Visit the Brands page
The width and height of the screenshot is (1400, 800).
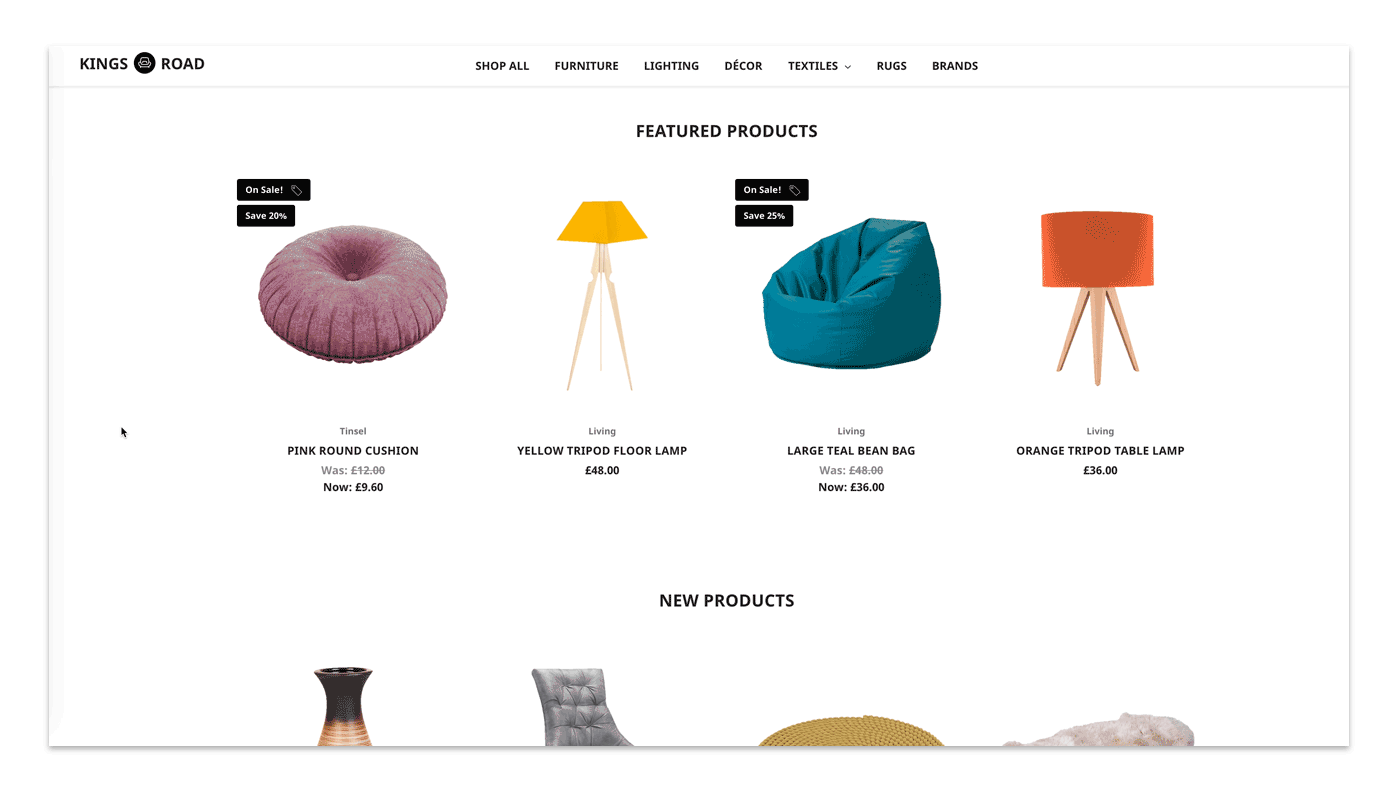(x=955, y=66)
